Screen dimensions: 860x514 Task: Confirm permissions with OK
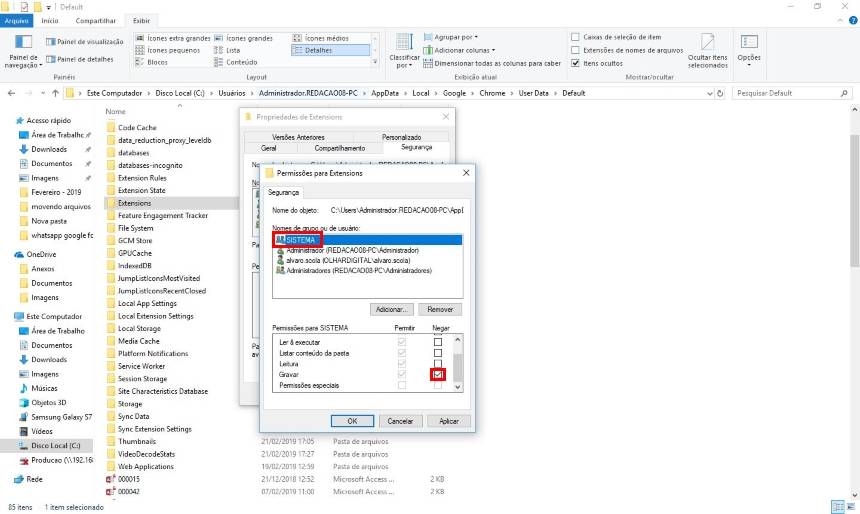(x=352, y=421)
